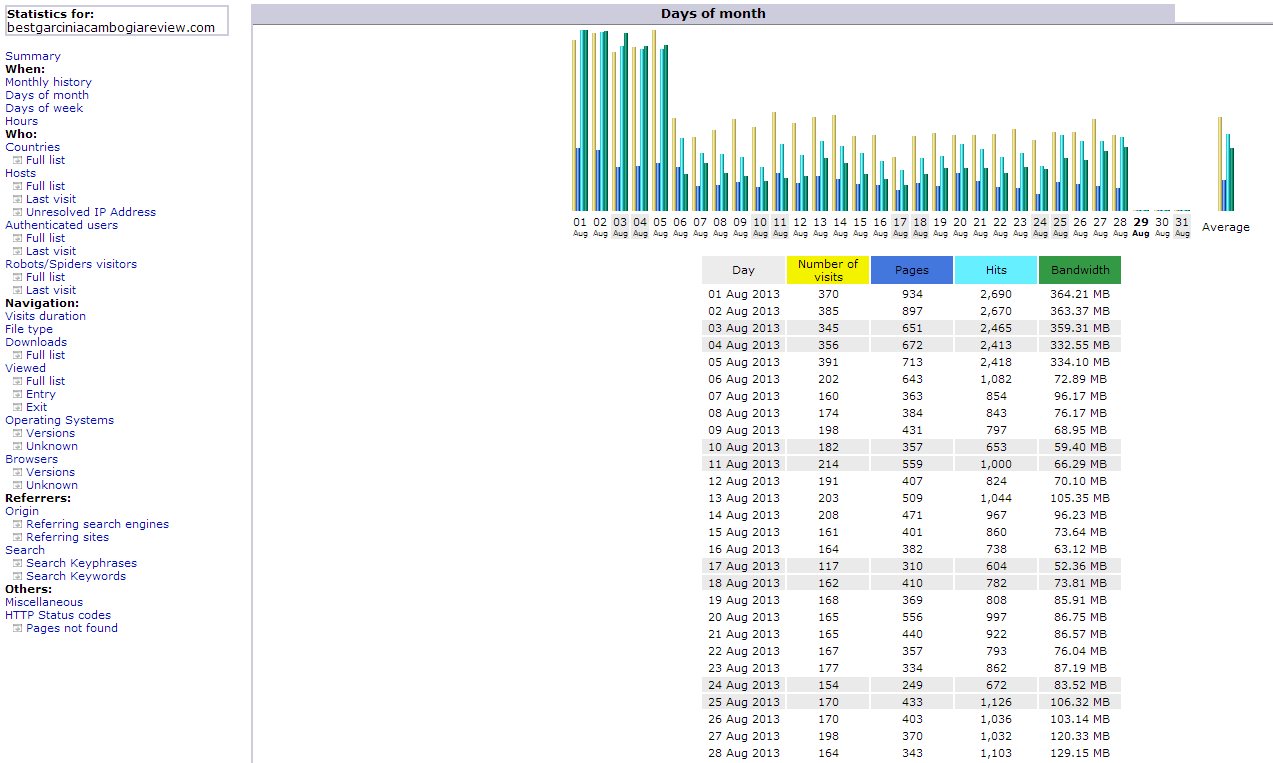Select the Hours report link
This screenshot has width=1273, height=763.
point(21,121)
